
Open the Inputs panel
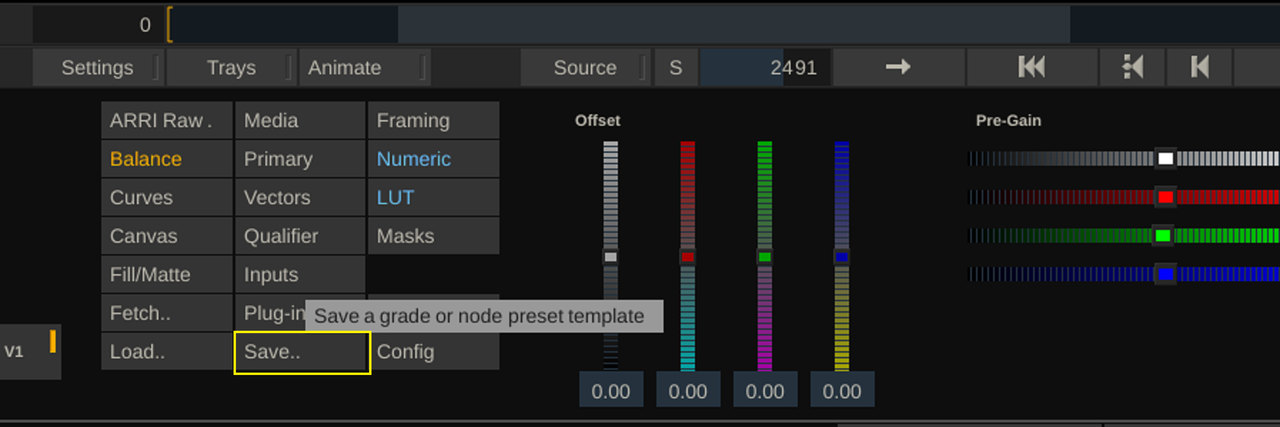point(301,275)
